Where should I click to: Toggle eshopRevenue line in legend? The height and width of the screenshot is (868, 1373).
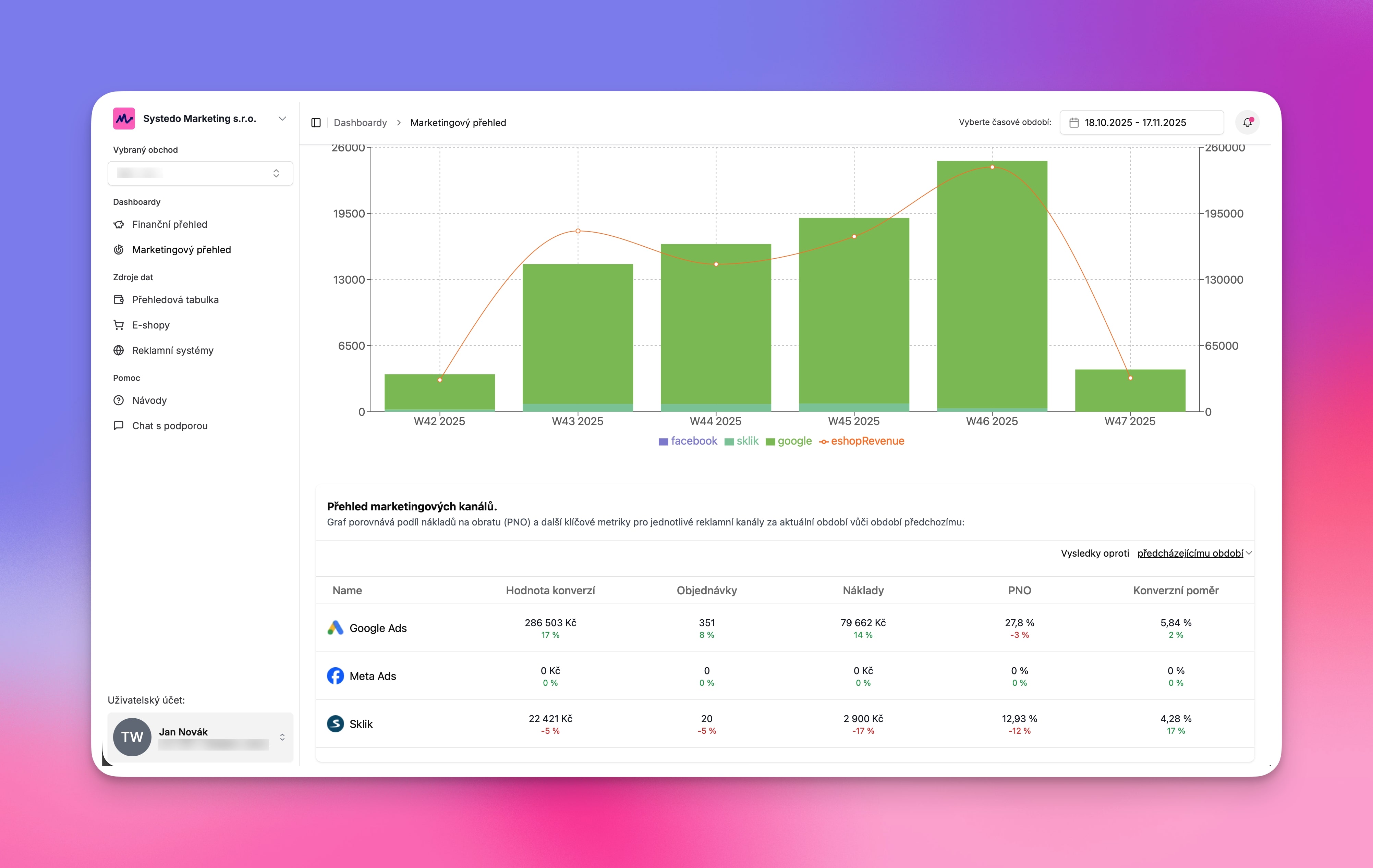pos(867,441)
